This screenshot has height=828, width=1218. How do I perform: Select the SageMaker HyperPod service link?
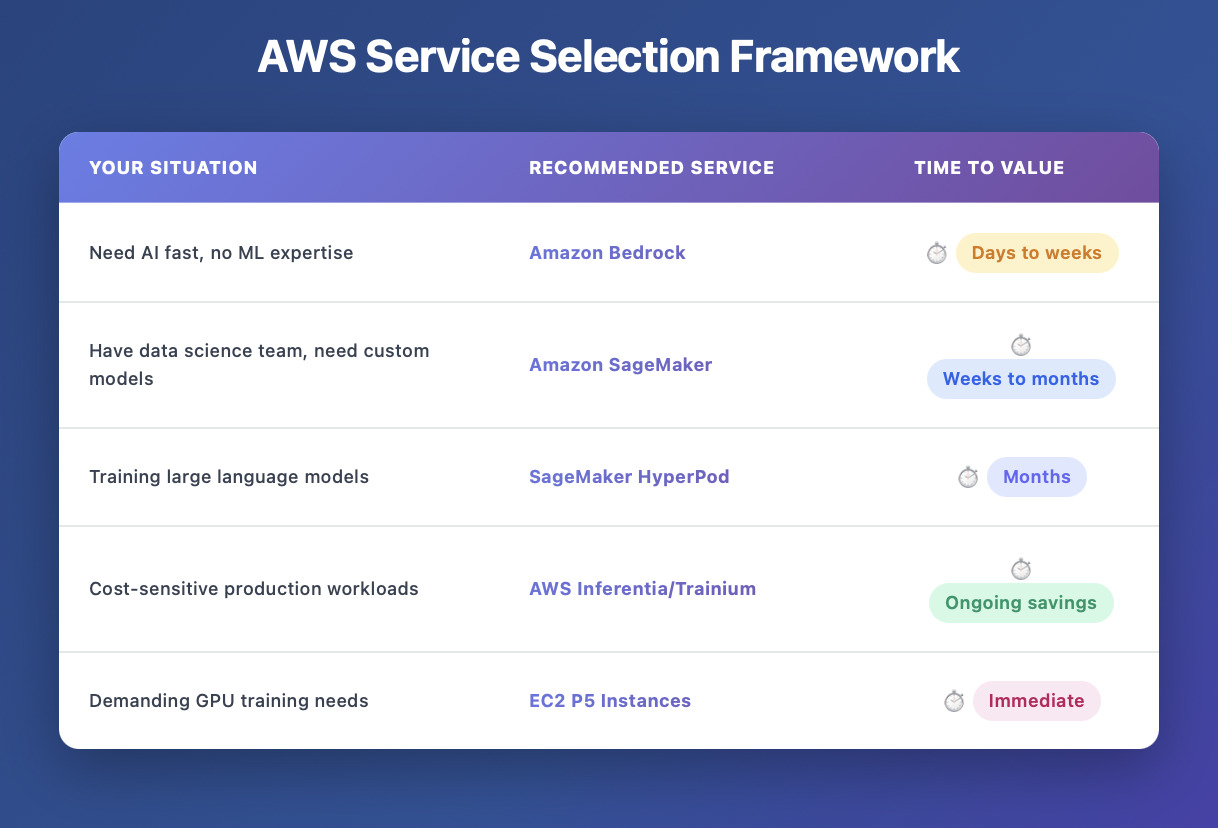click(629, 477)
